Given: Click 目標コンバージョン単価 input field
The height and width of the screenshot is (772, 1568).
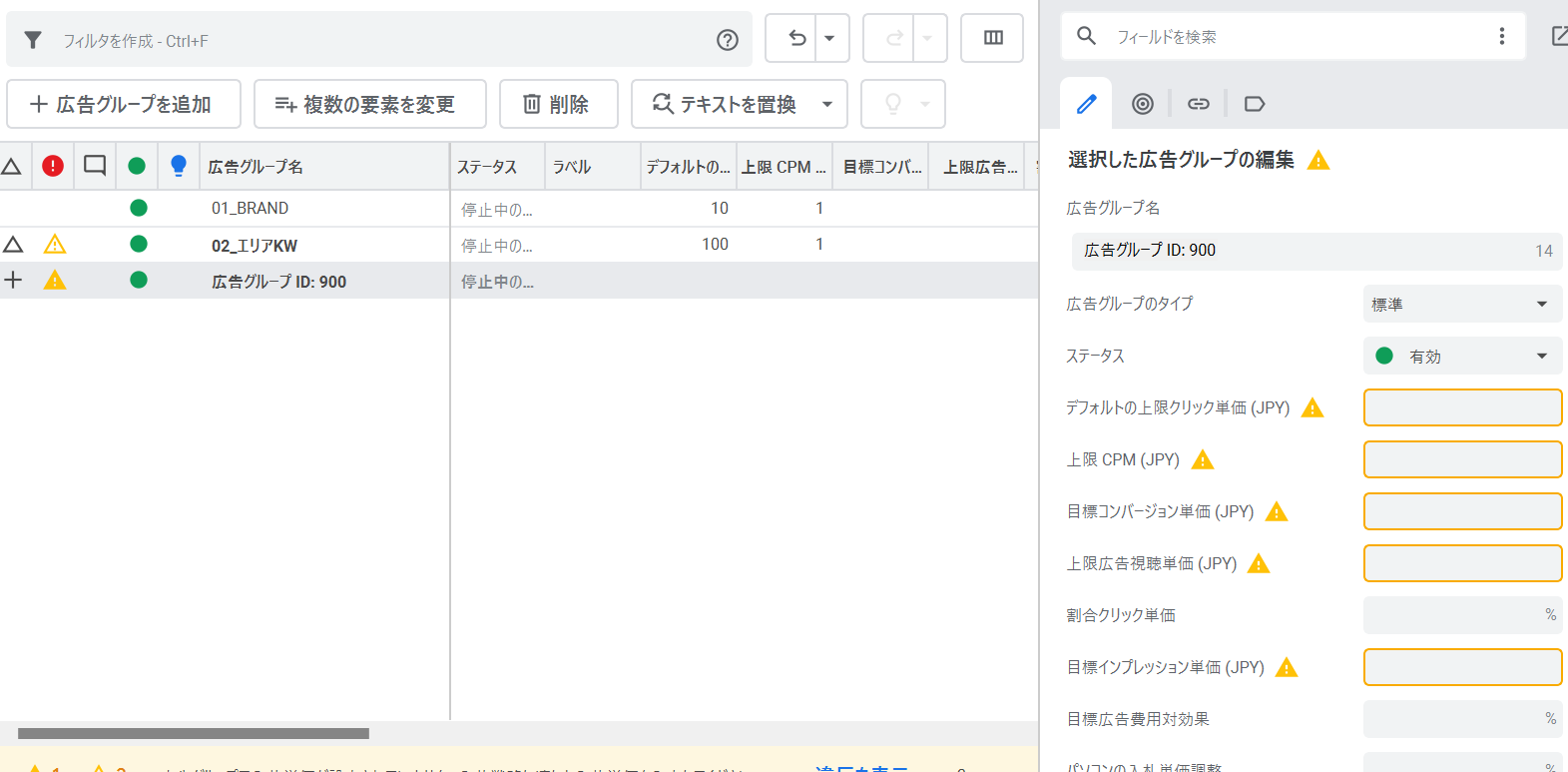Looking at the screenshot, I should (x=1462, y=511).
